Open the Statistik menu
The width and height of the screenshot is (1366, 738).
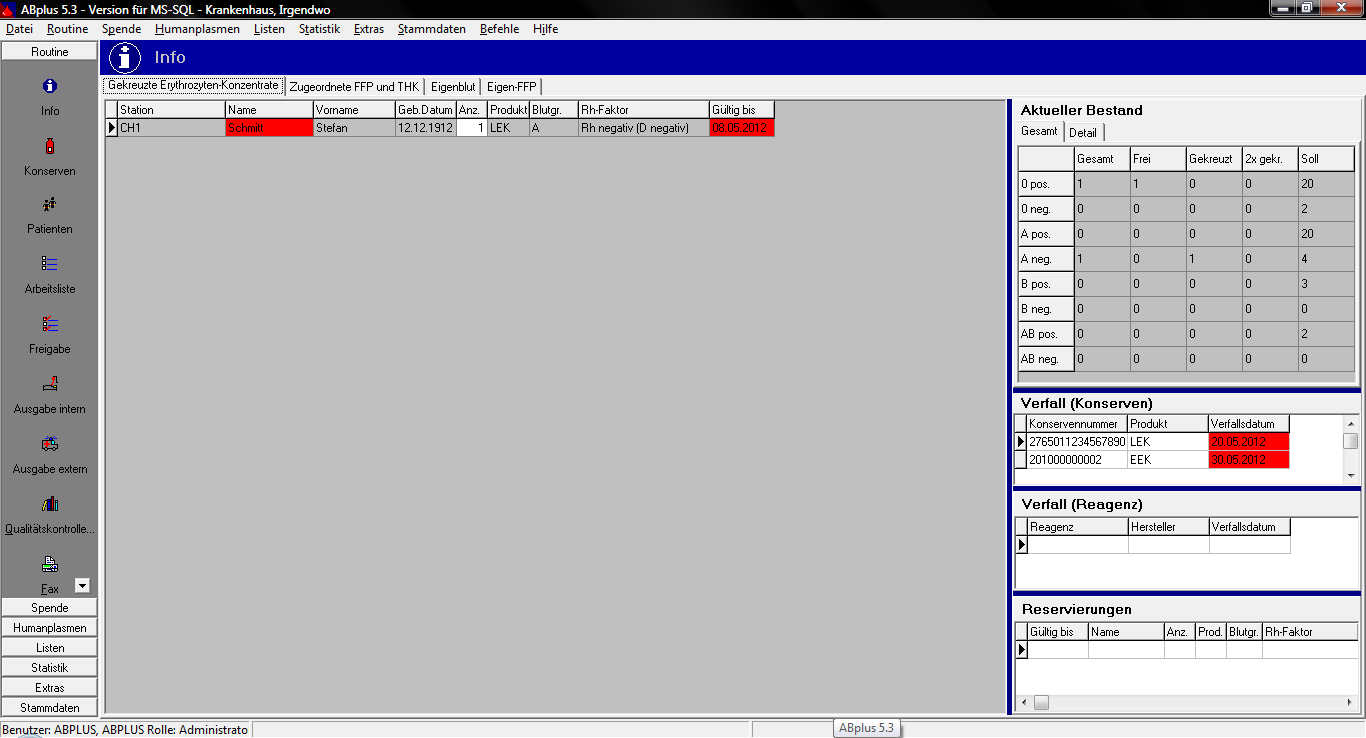click(319, 29)
